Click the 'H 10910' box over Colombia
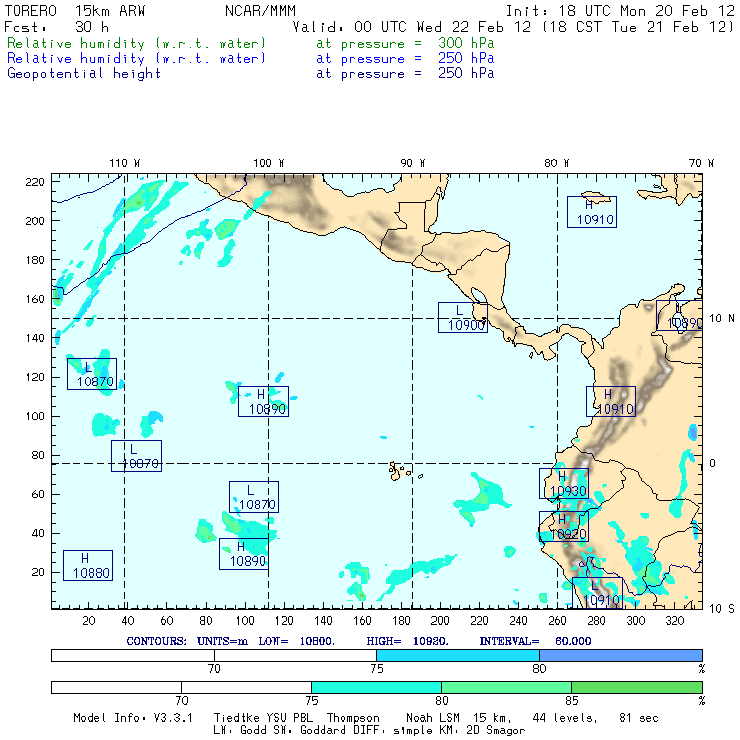Viewport: 740px width, 740px height. 611,402
